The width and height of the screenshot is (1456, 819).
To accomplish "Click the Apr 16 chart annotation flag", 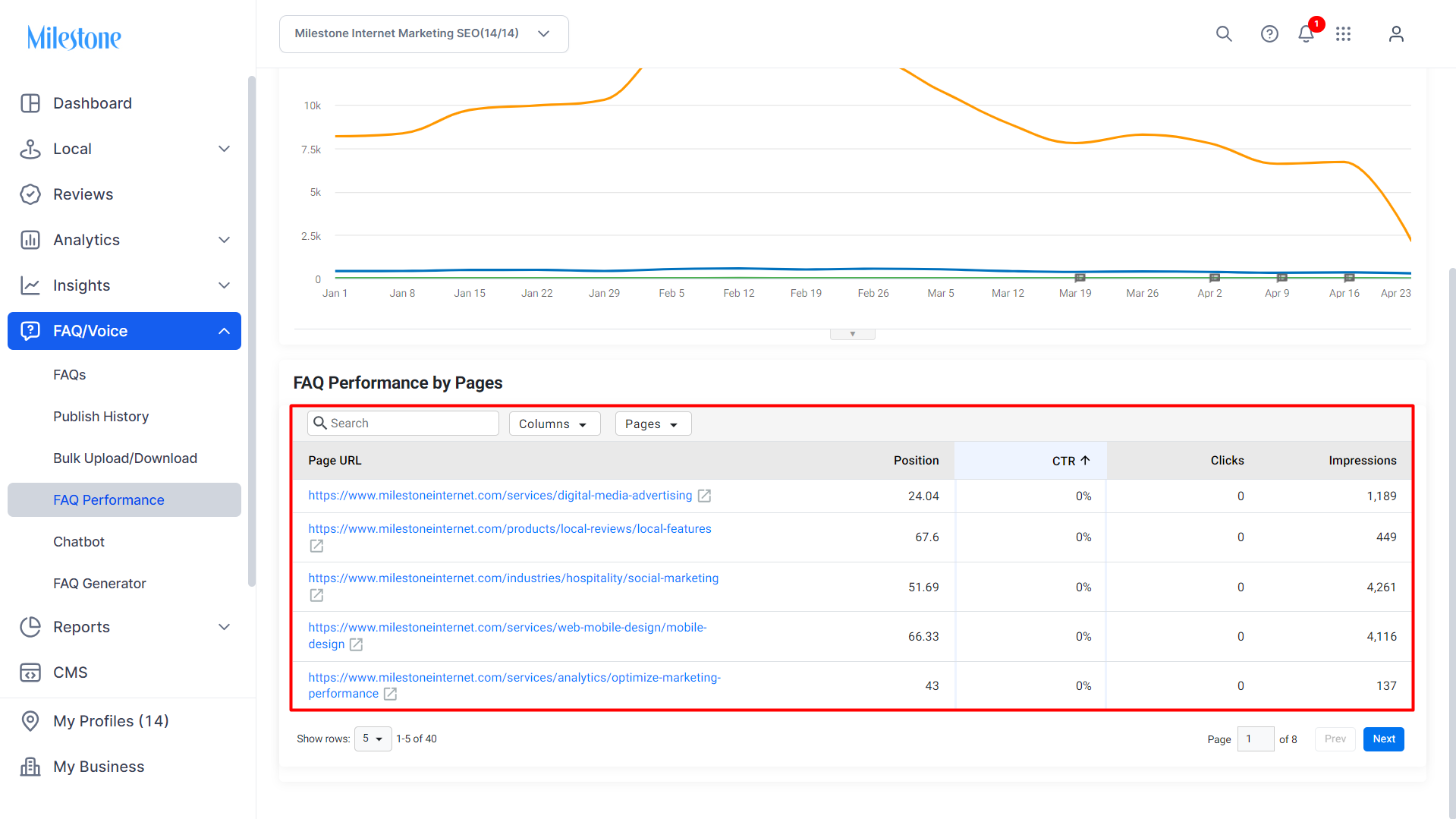I will [1349, 278].
